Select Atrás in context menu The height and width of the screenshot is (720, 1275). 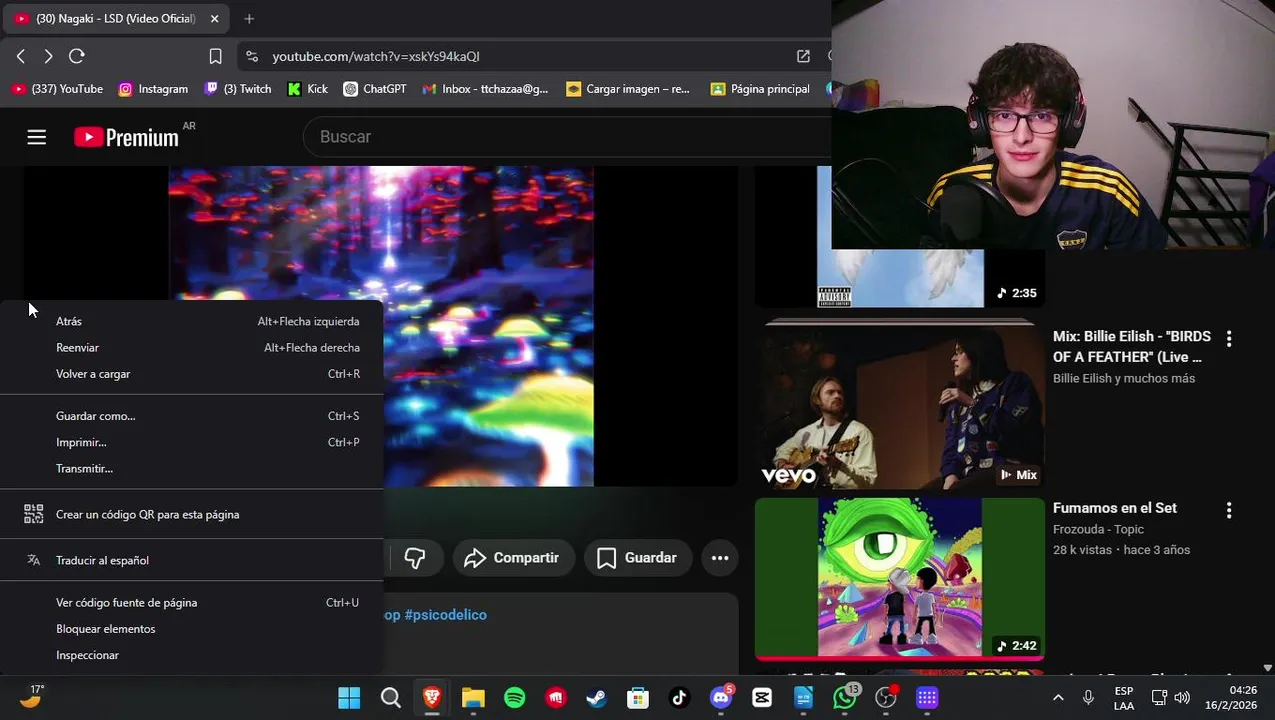192,321
